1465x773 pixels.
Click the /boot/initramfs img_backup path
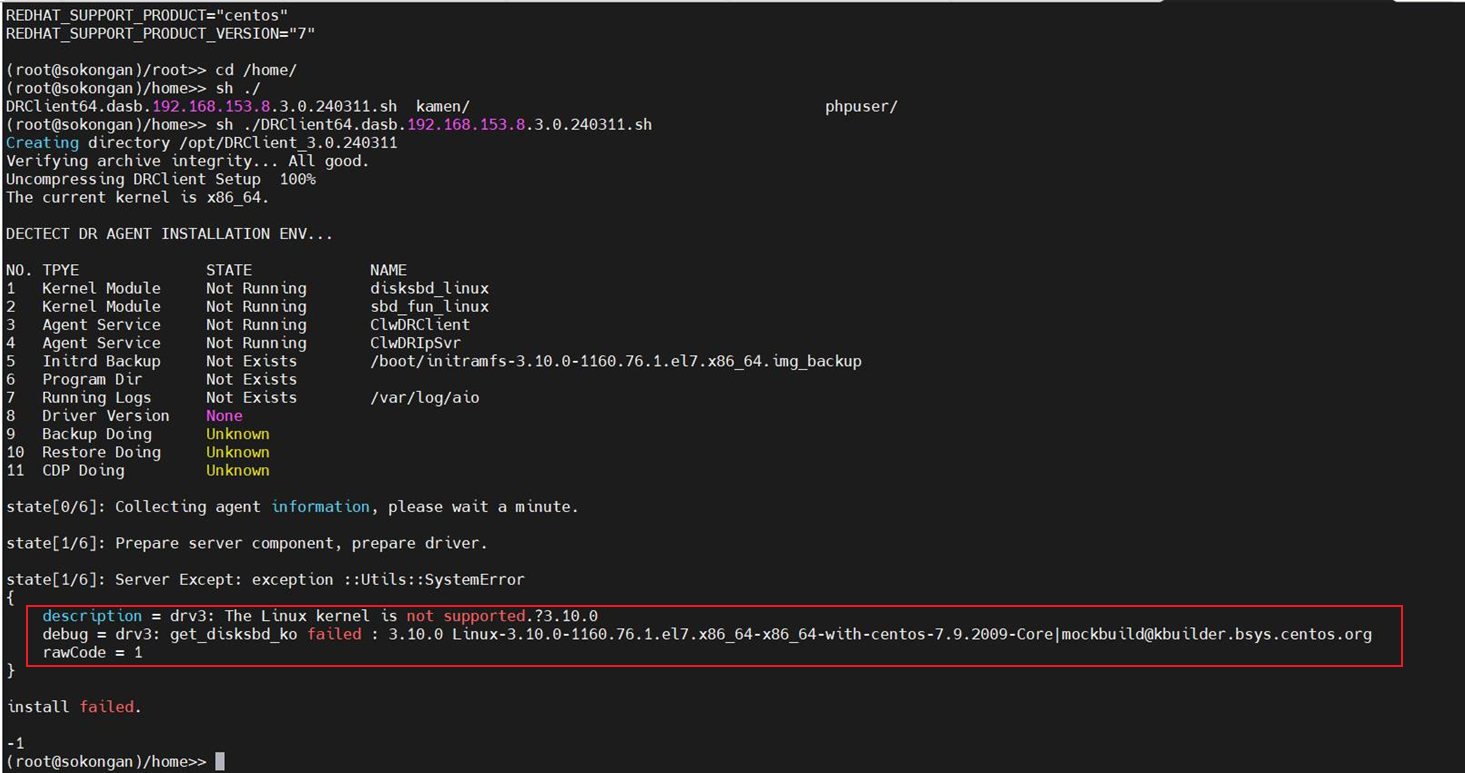pos(616,361)
